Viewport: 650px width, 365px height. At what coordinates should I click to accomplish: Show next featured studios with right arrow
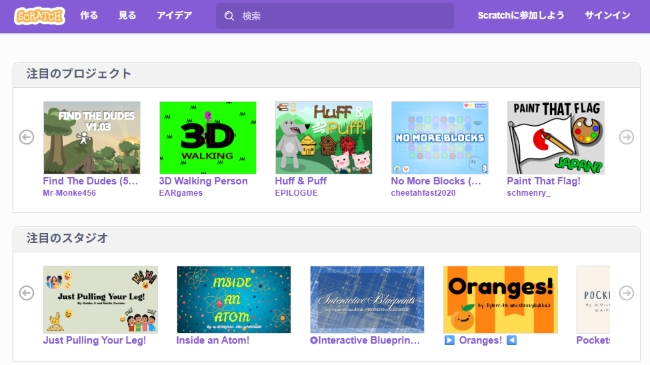coord(626,293)
